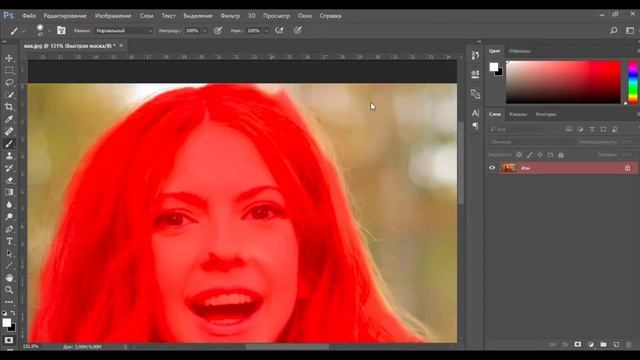The height and width of the screenshot is (360, 640).
Task: Select the Clone Stamp tool
Action: 9,156
